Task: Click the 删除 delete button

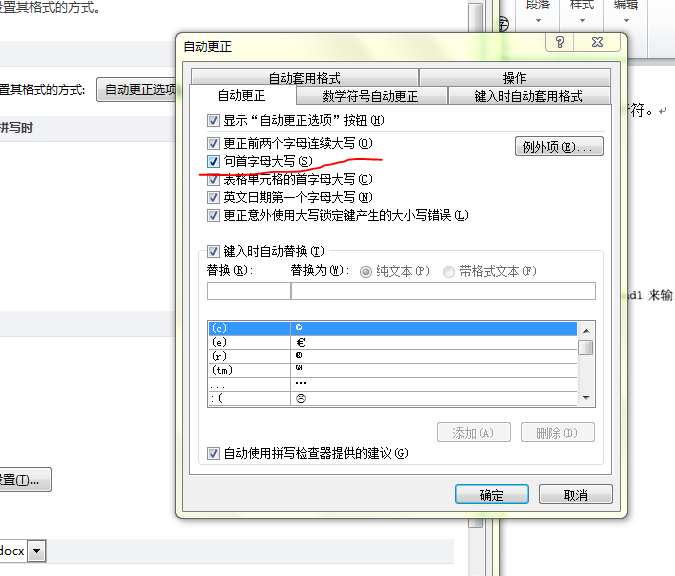Action: coord(557,432)
